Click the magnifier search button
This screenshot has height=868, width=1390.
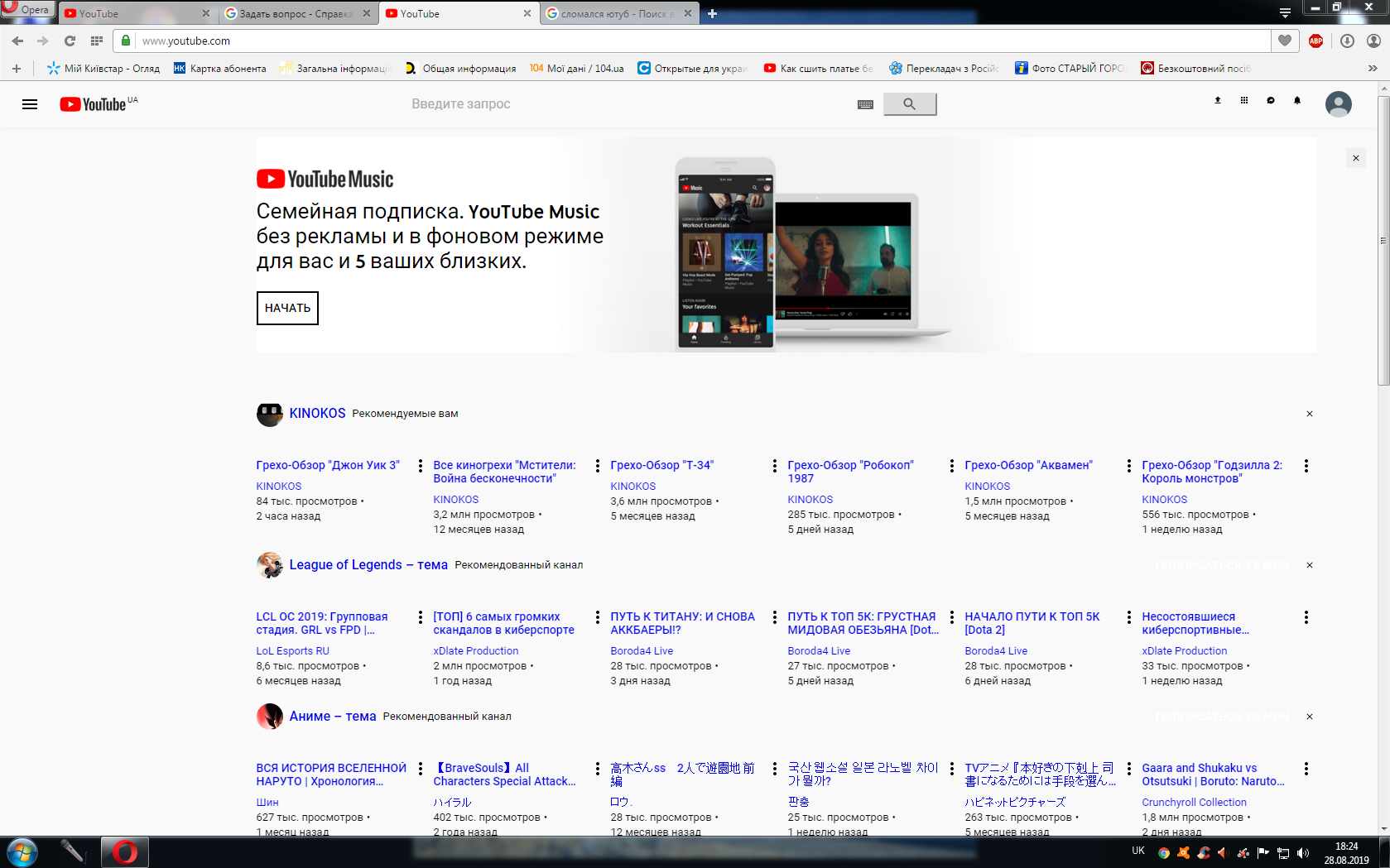(x=910, y=104)
